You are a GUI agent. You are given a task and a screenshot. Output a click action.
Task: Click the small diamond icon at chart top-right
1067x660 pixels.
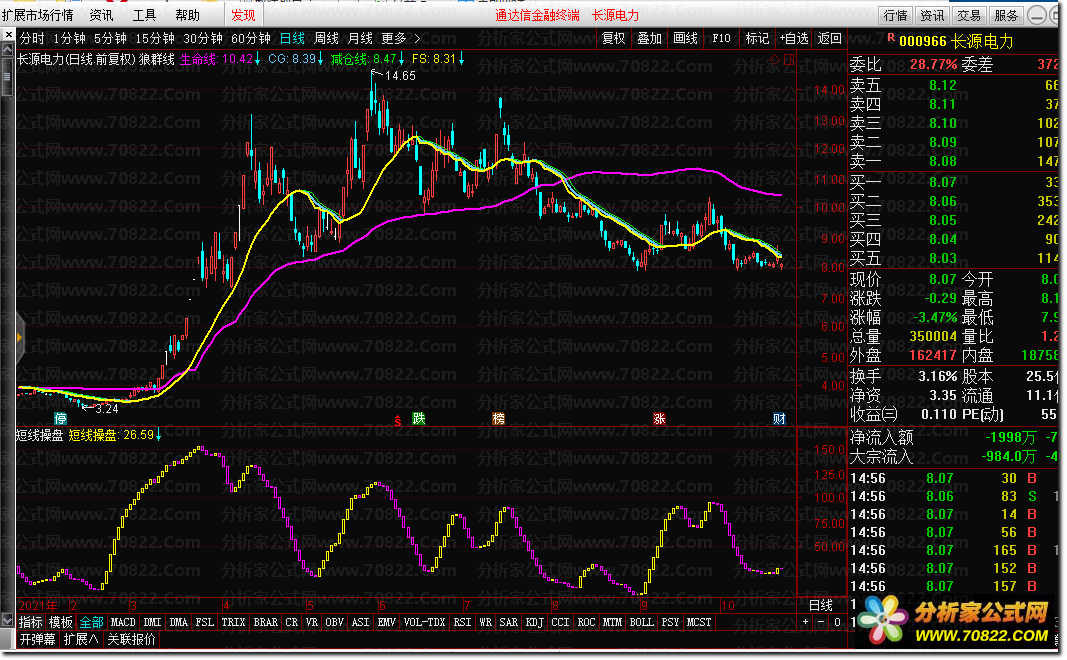(x=774, y=60)
